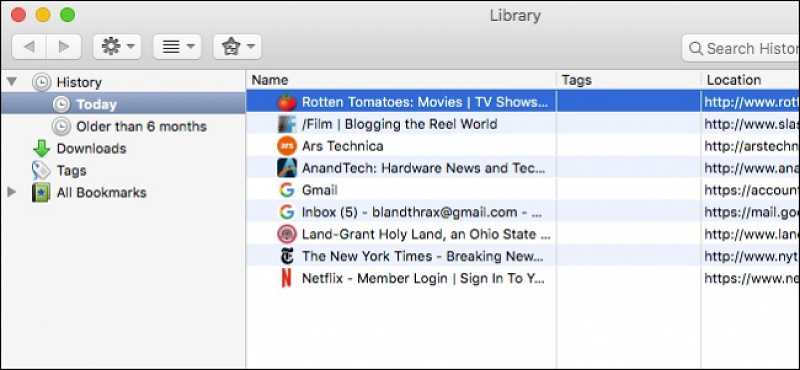This screenshot has width=800, height=370.
Task: Click the http://www.nyt location cell
Action: (751, 256)
